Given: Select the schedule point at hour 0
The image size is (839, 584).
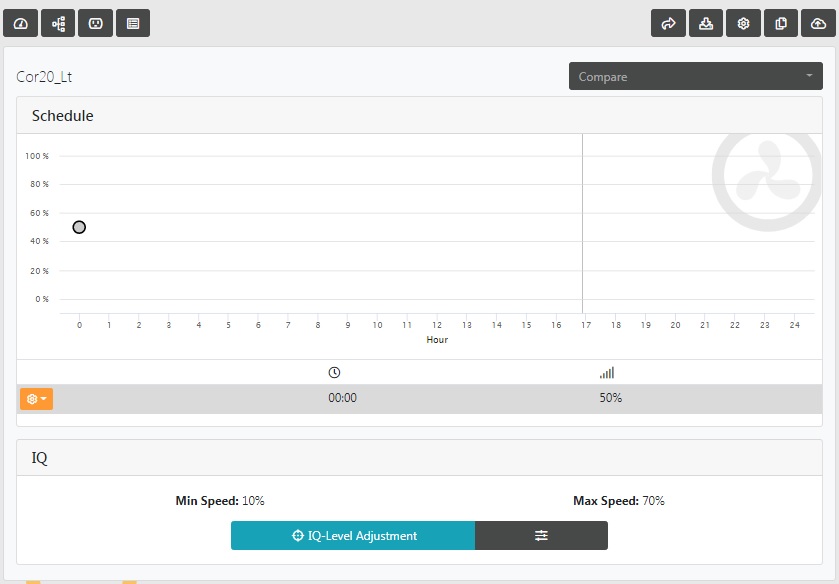Looking at the screenshot, I should click(x=79, y=227).
